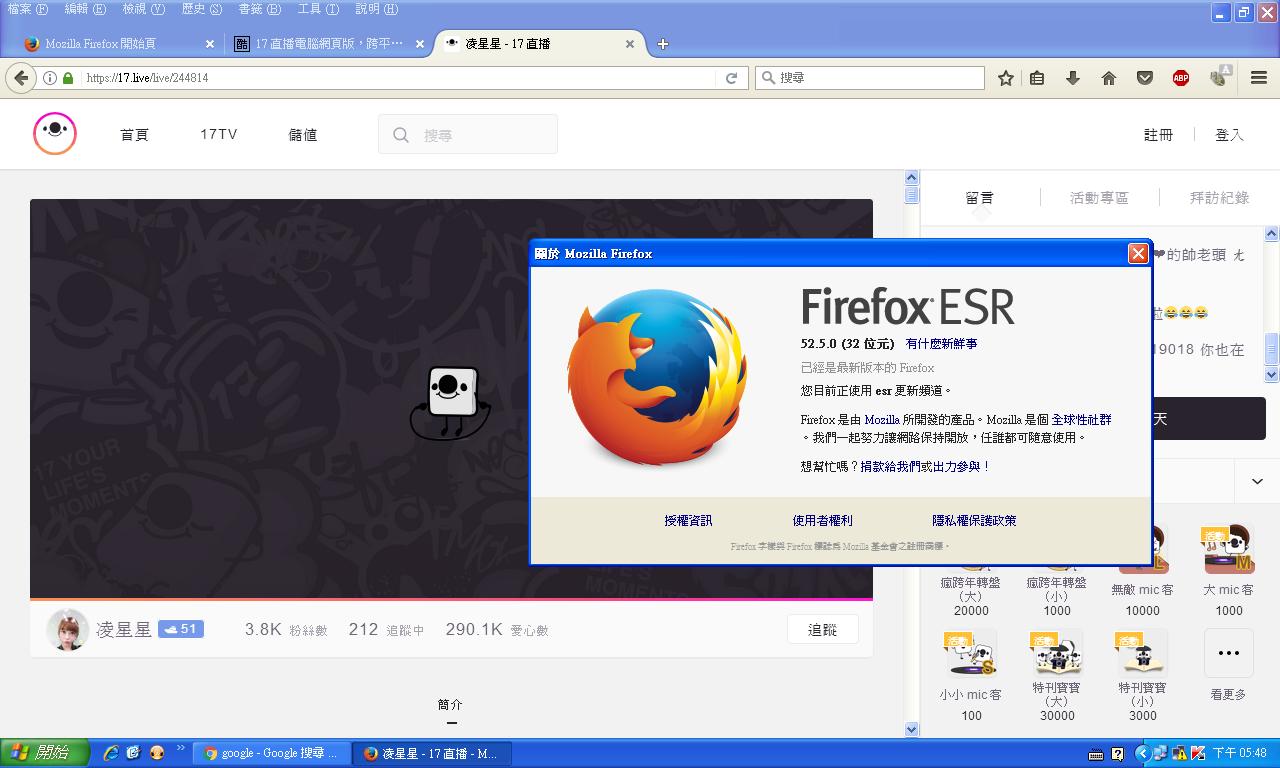The height and width of the screenshot is (768, 1280).
Task: Open the 17TV navigation link
Action: pos(219,134)
